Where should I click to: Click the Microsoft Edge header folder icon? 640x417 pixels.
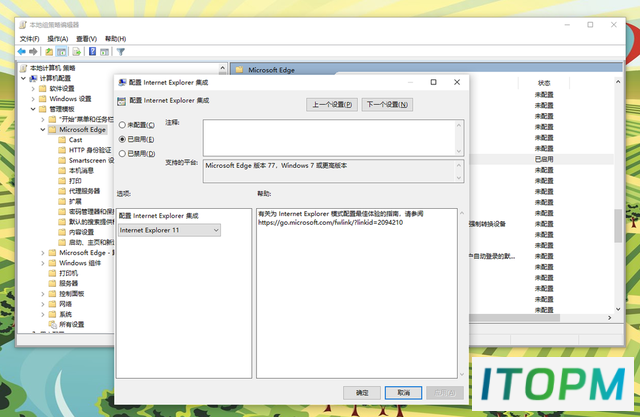pyautogui.click(x=240, y=70)
